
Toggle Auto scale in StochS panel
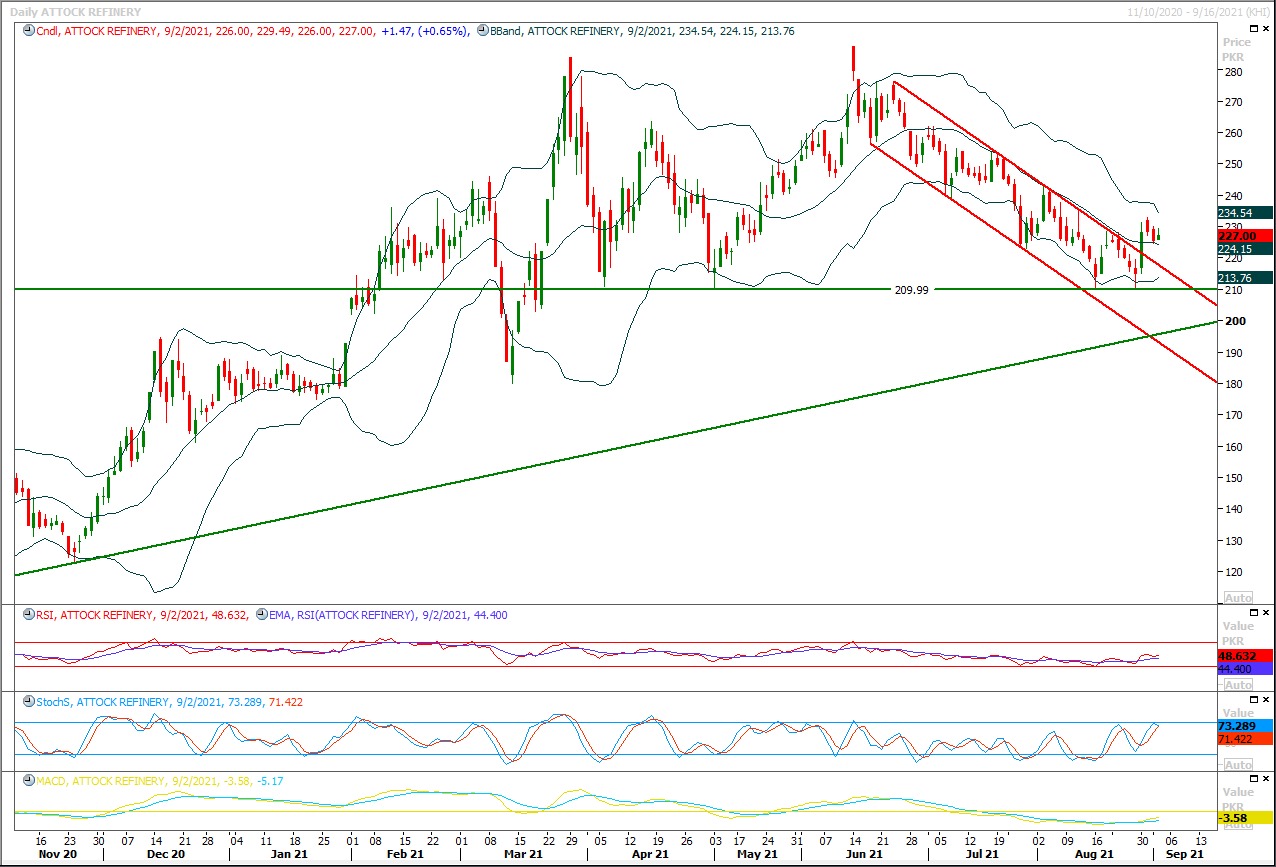1238,764
